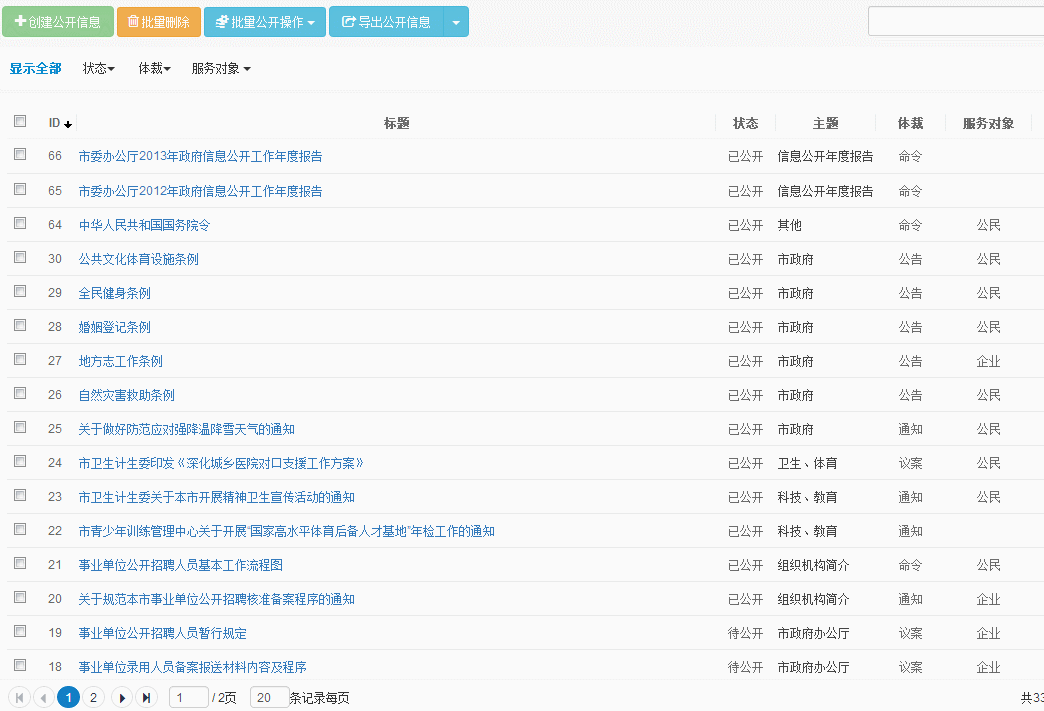
Task: Click the records per page field
Action: click(269, 698)
